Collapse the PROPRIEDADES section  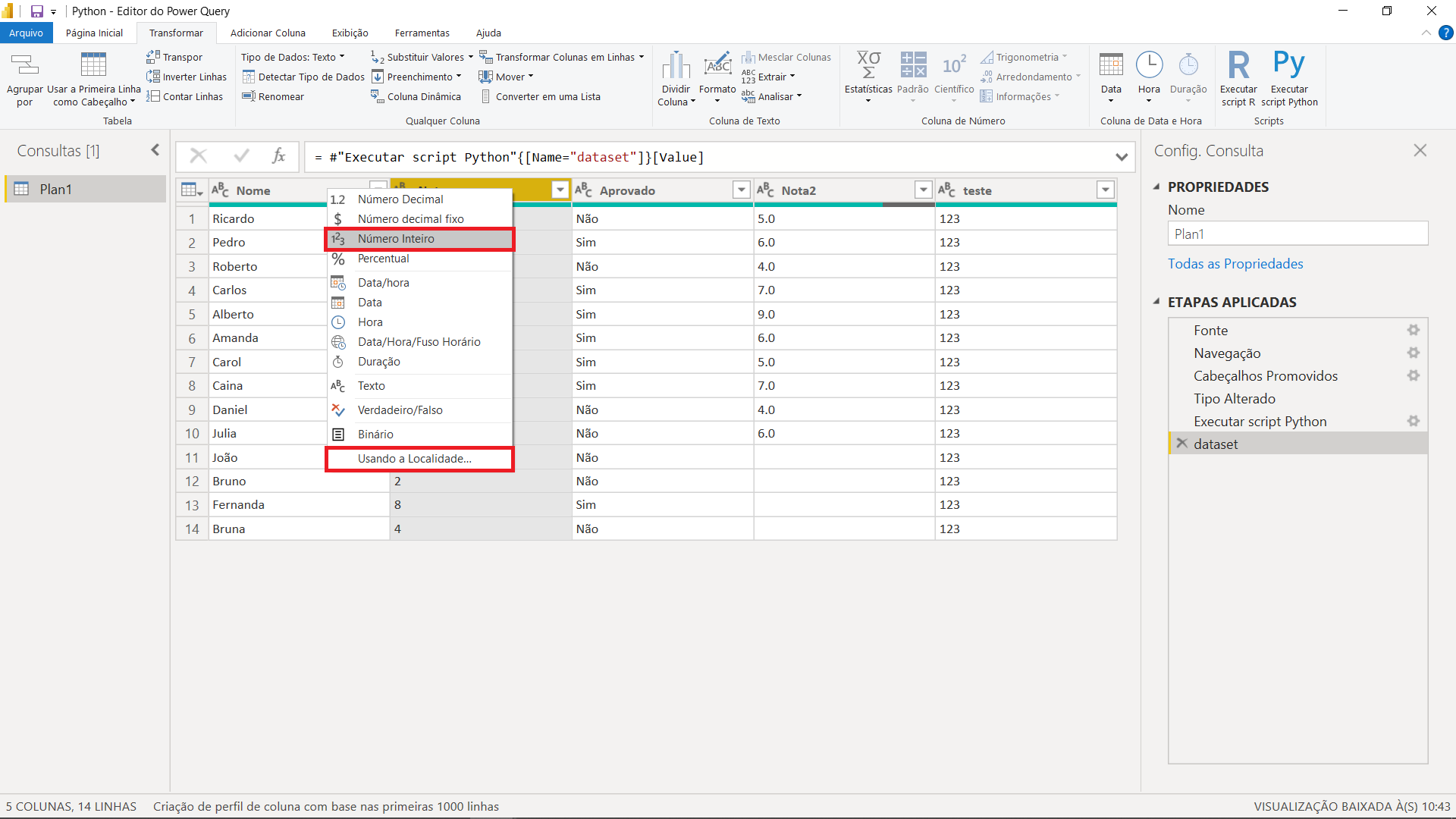coord(1156,187)
